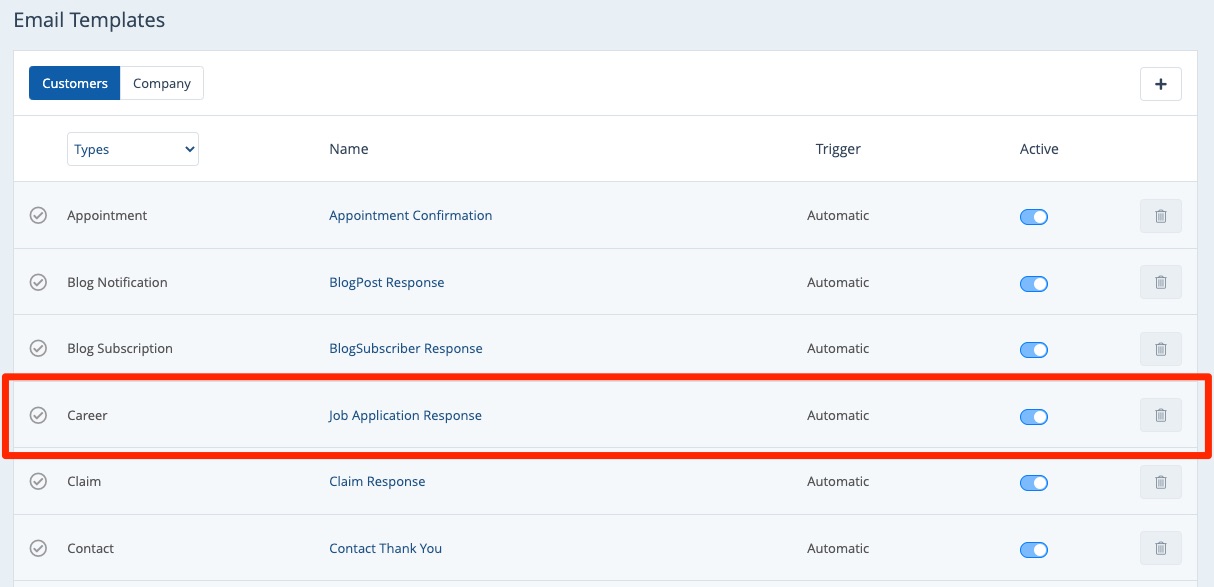Screen dimensions: 1214x587
Task: Click trash icon for Contact Thank You
Action: coord(1160,548)
